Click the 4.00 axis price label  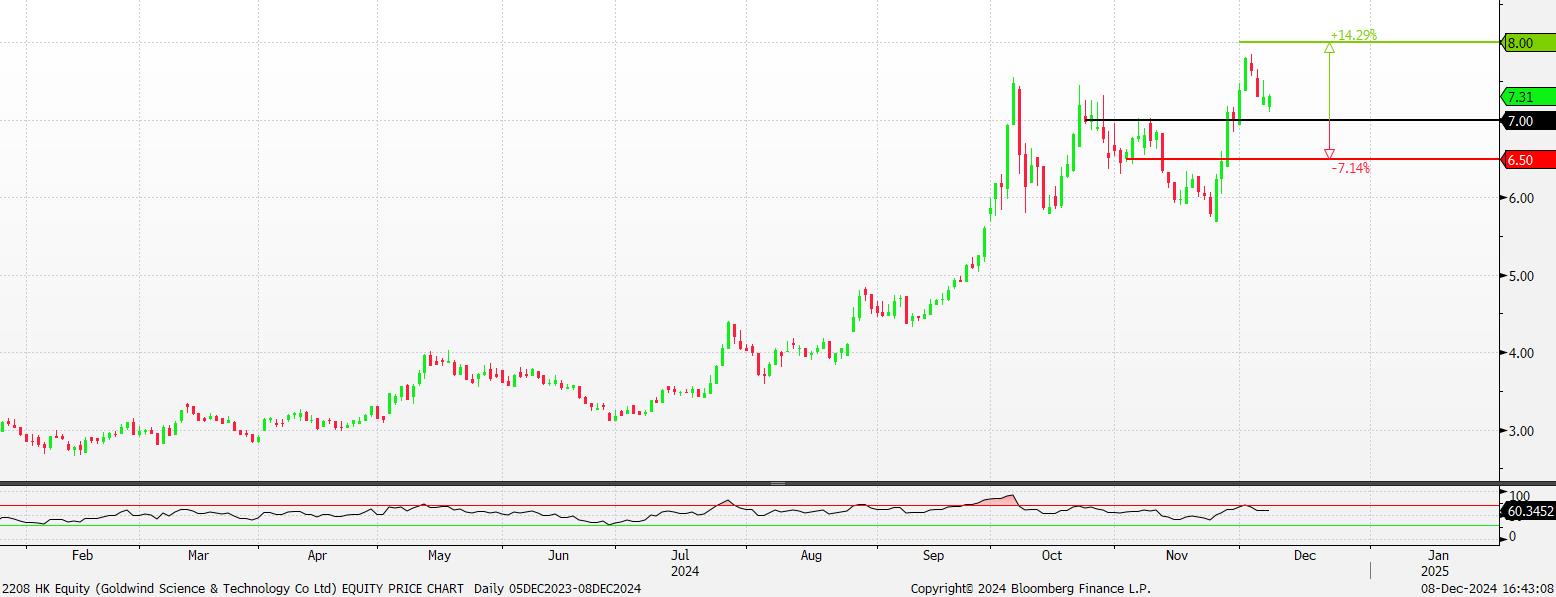pyautogui.click(x=1520, y=353)
